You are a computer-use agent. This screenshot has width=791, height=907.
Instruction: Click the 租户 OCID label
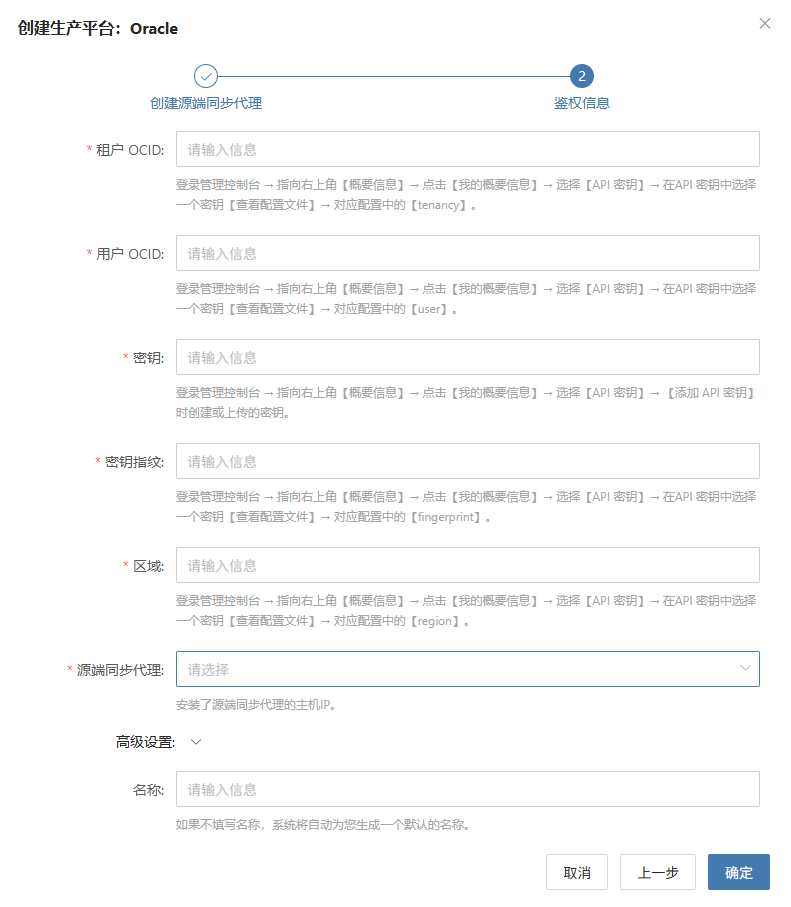click(130, 150)
